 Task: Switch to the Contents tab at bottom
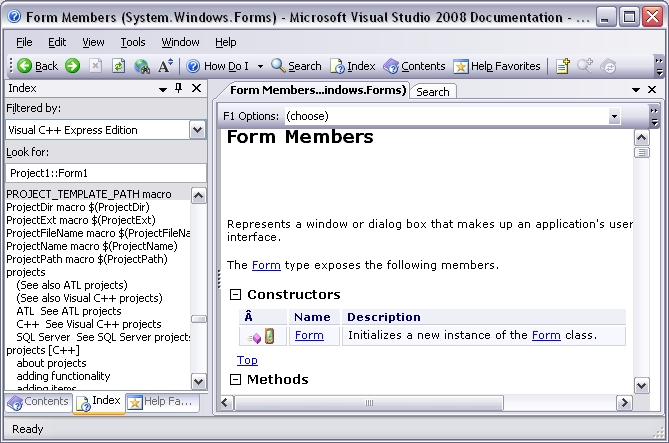point(38,402)
